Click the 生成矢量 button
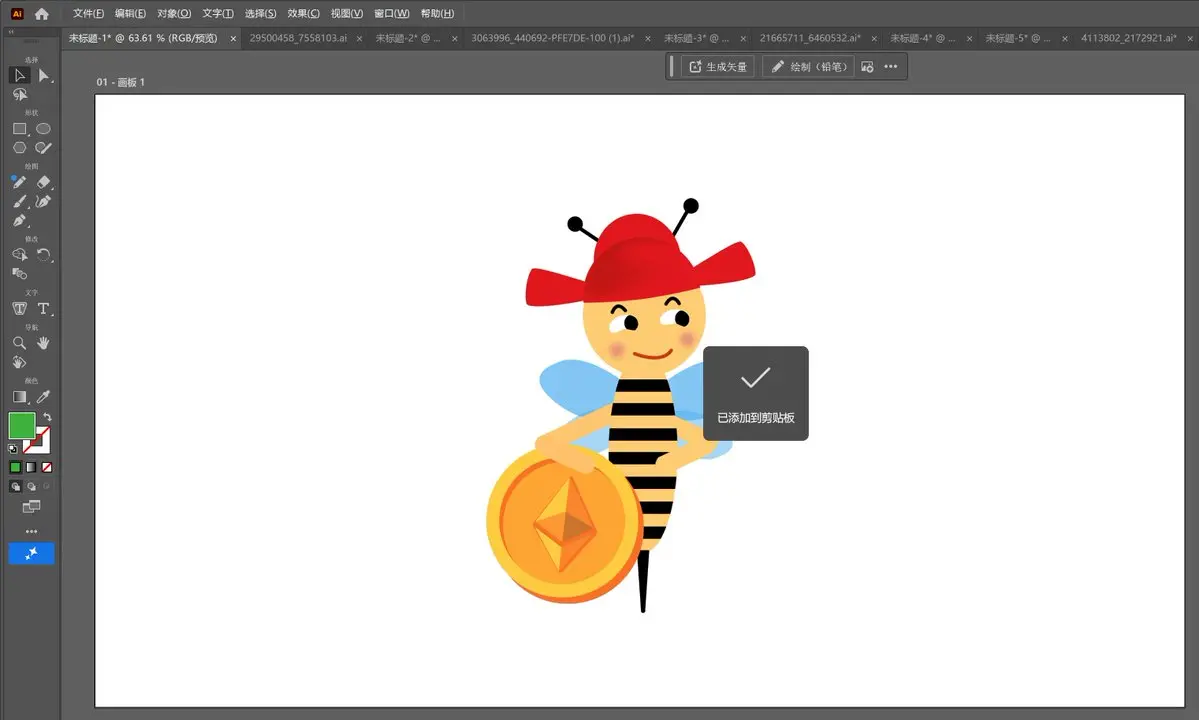This screenshot has width=1199, height=720. (x=718, y=67)
